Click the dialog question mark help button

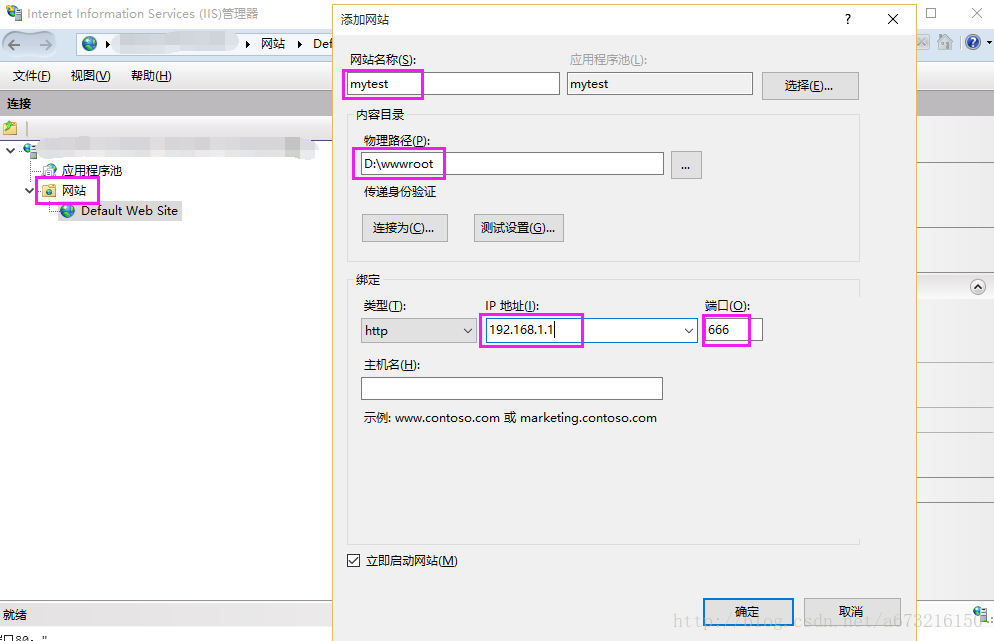(x=848, y=20)
